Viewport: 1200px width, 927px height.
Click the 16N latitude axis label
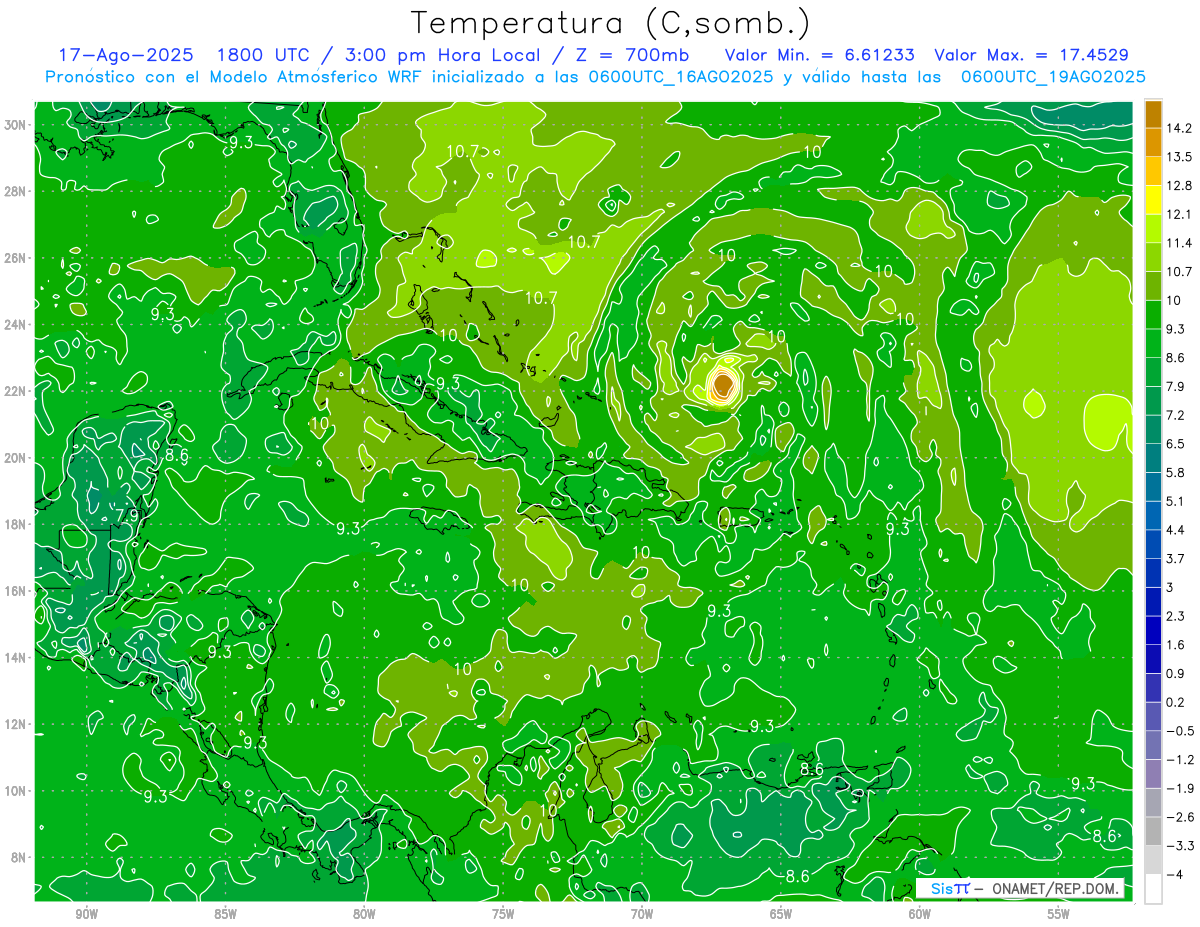click(16, 591)
